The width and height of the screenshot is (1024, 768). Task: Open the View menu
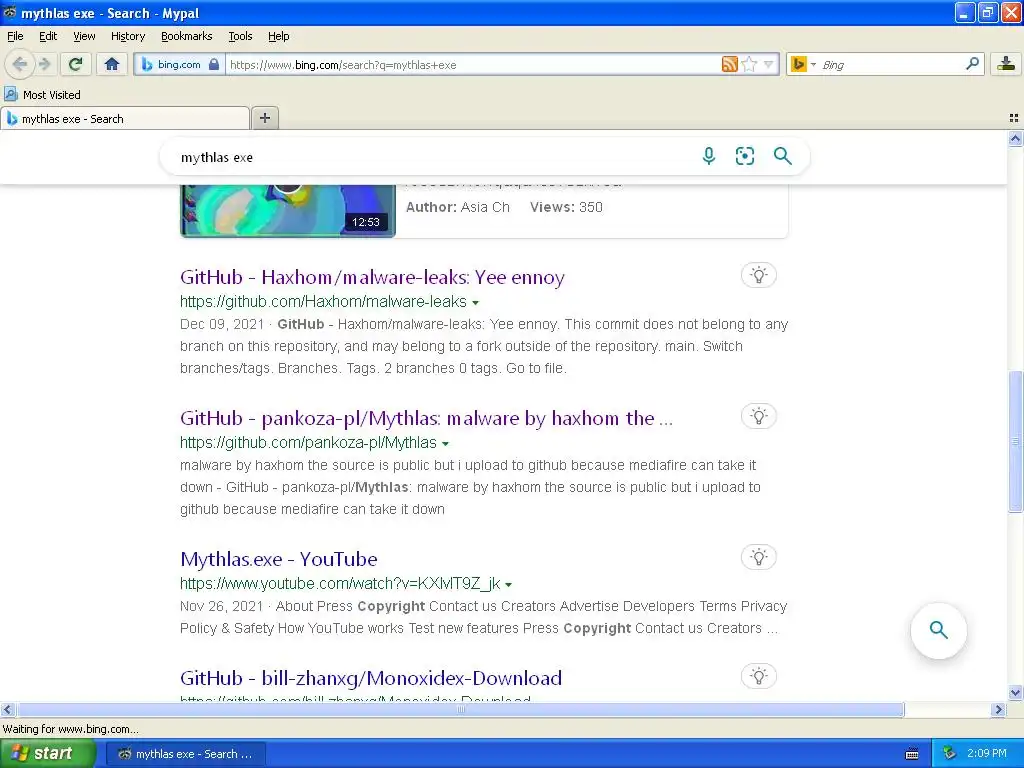[84, 36]
